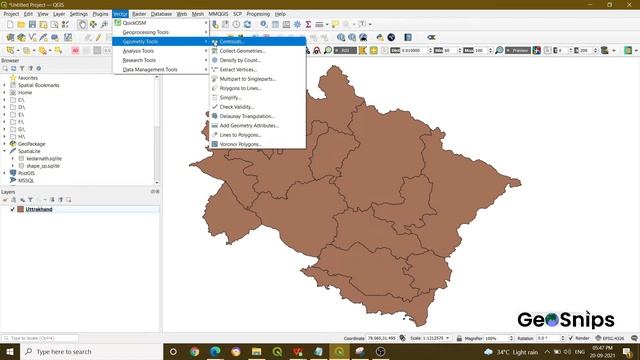Click the Select Features tool icon
Screen dimensions: 640x360
tap(10, 50)
